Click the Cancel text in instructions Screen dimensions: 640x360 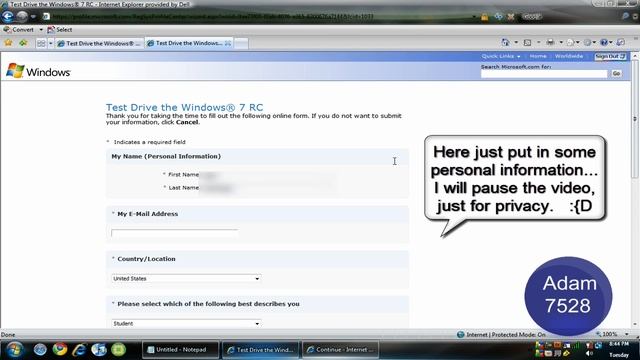187,122
